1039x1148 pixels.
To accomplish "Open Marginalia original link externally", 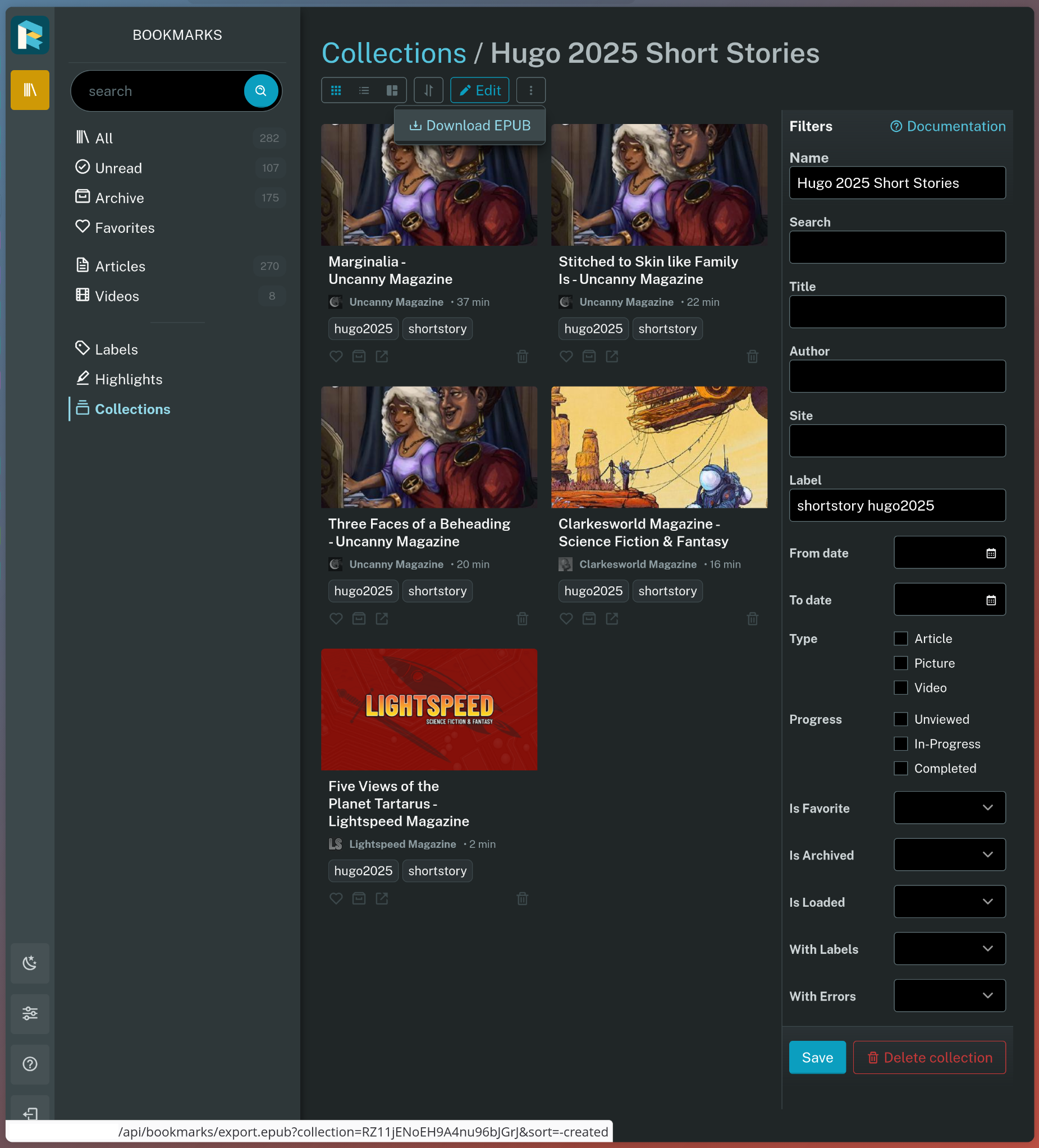I will 382,356.
